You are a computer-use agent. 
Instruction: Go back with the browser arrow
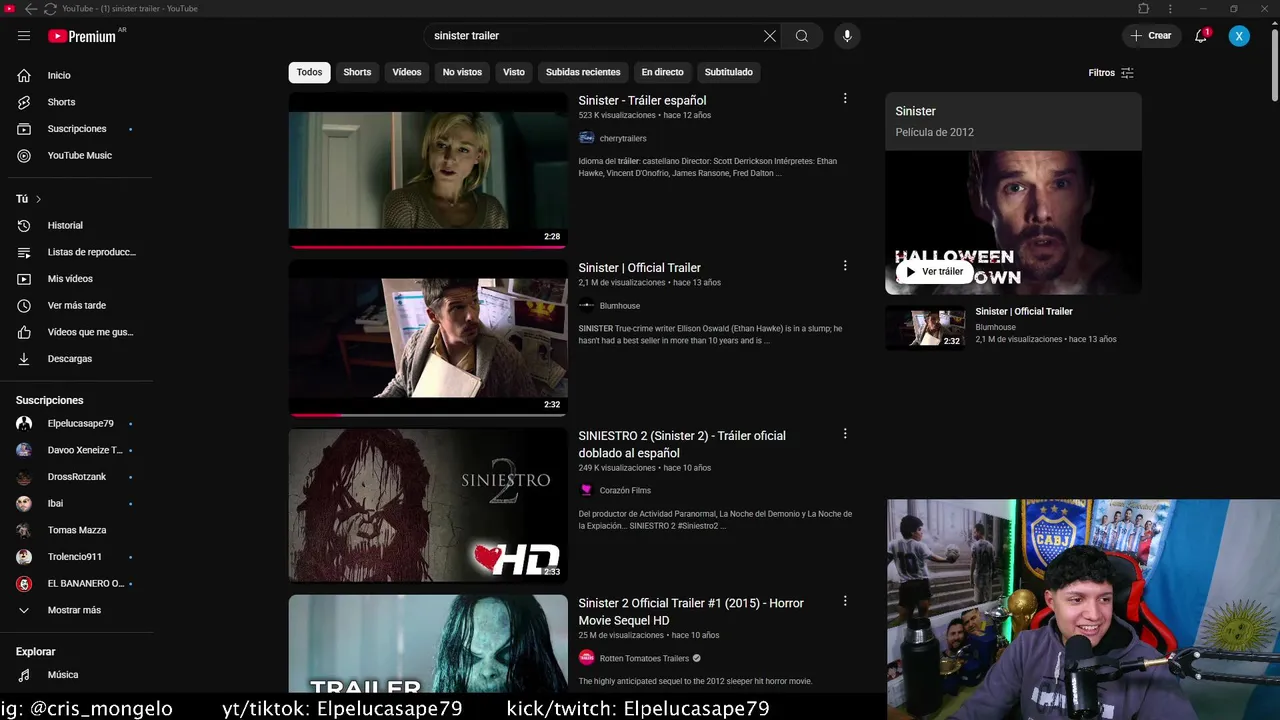(30, 8)
